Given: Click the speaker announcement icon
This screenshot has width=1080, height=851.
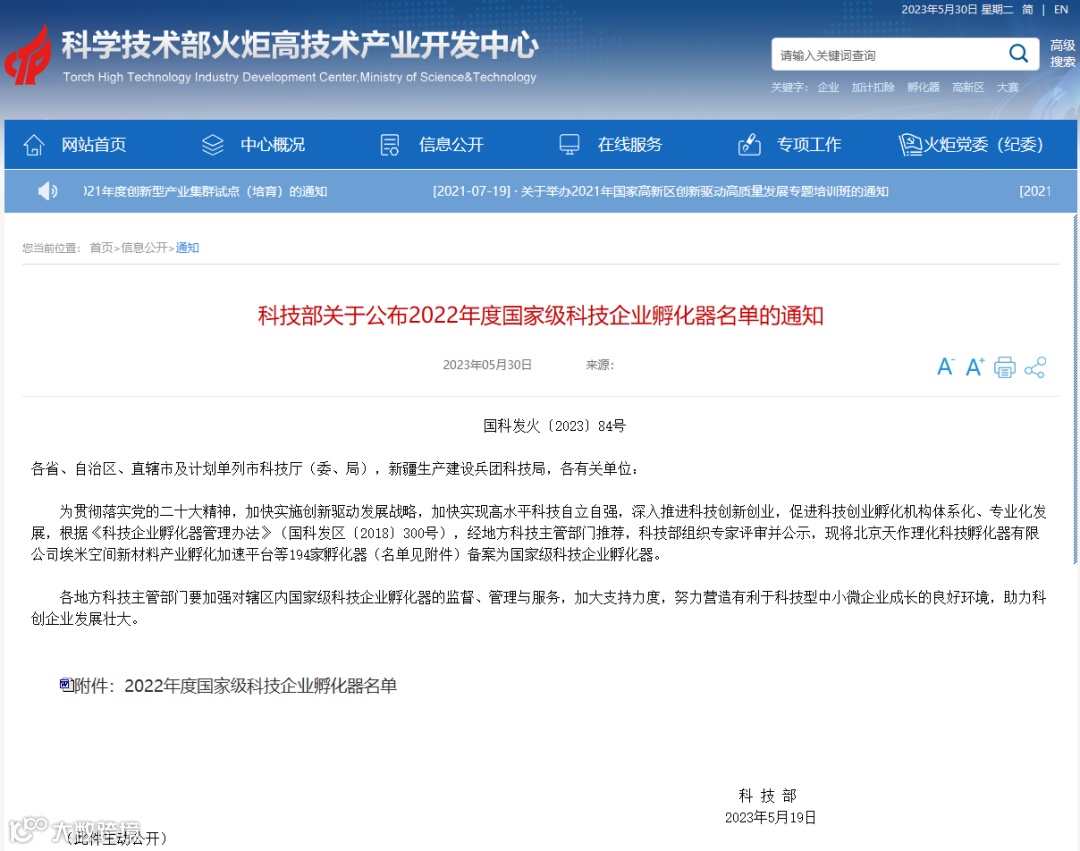Looking at the screenshot, I should pyautogui.click(x=48, y=191).
